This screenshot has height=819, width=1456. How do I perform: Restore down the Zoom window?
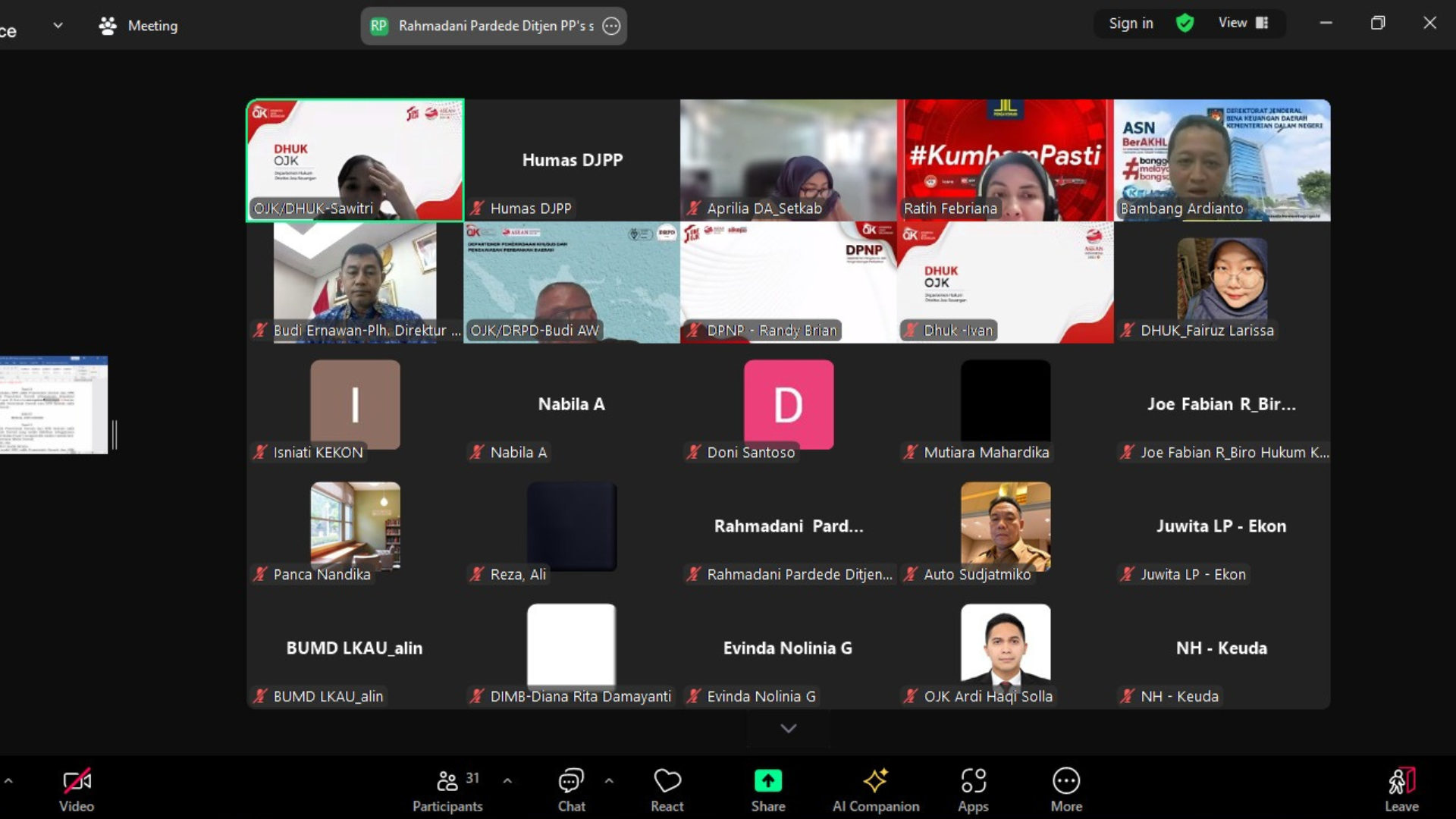tap(1378, 23)
